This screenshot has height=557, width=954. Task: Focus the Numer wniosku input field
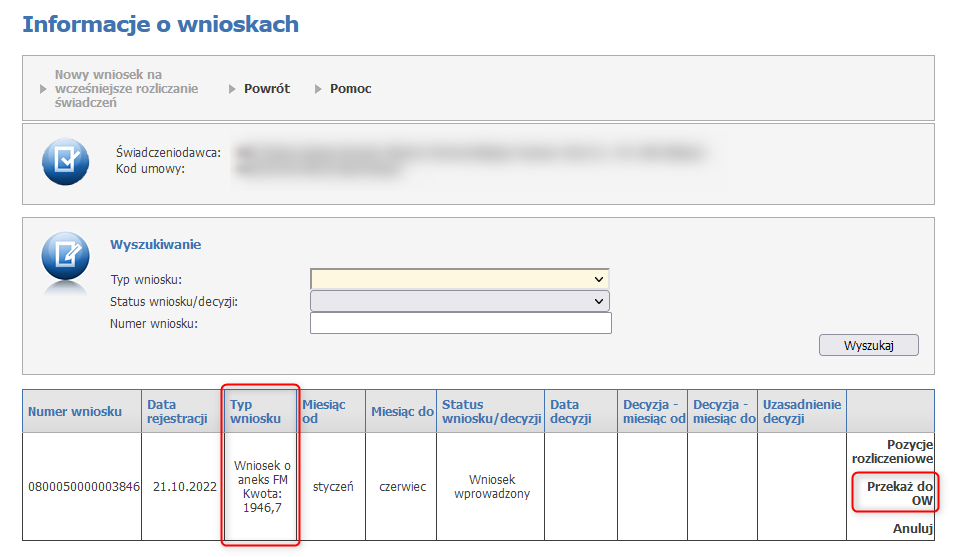(460, 323)
